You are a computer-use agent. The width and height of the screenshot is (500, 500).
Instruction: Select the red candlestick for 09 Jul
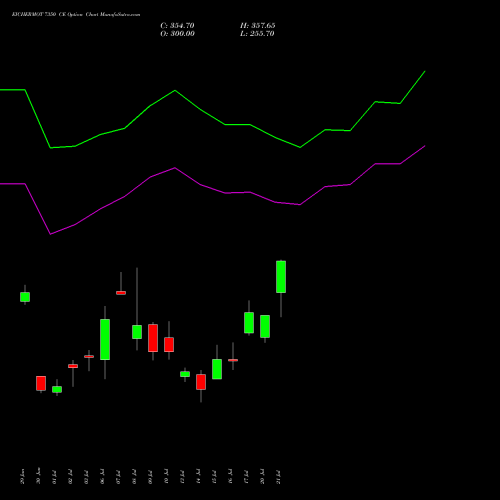(x=153, y=338)
